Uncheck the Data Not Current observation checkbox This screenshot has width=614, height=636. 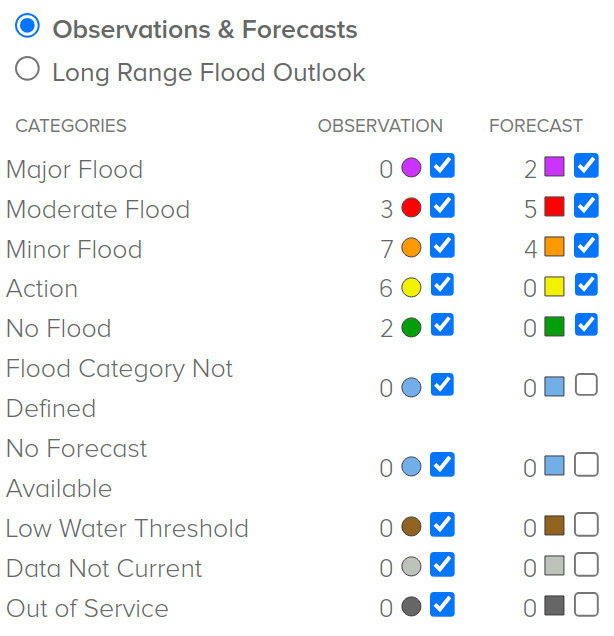pyautogui.click(x=442, y=564)
